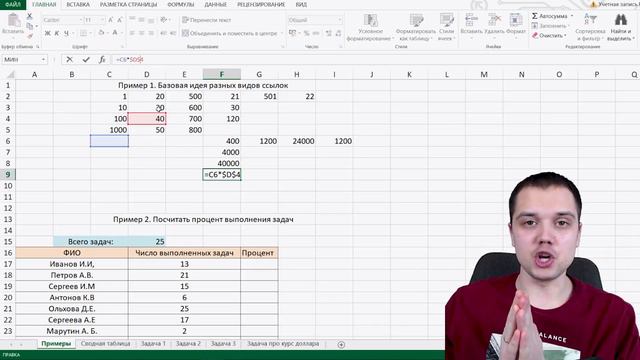
Task: Switch to the ВИД ribbon tab
Action: point(301,4)
